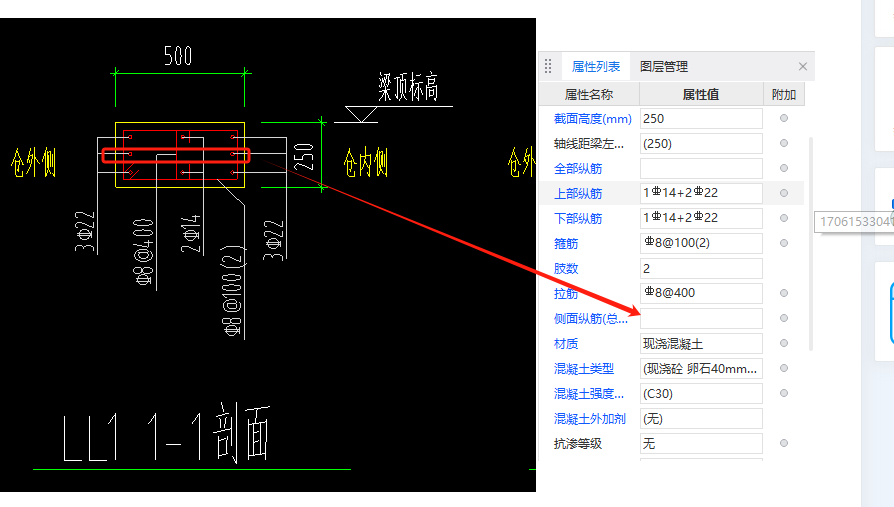Select the 上部纵筋 property name
The width and height of the screenshot is (894, 507).
(x=578, y=194)
